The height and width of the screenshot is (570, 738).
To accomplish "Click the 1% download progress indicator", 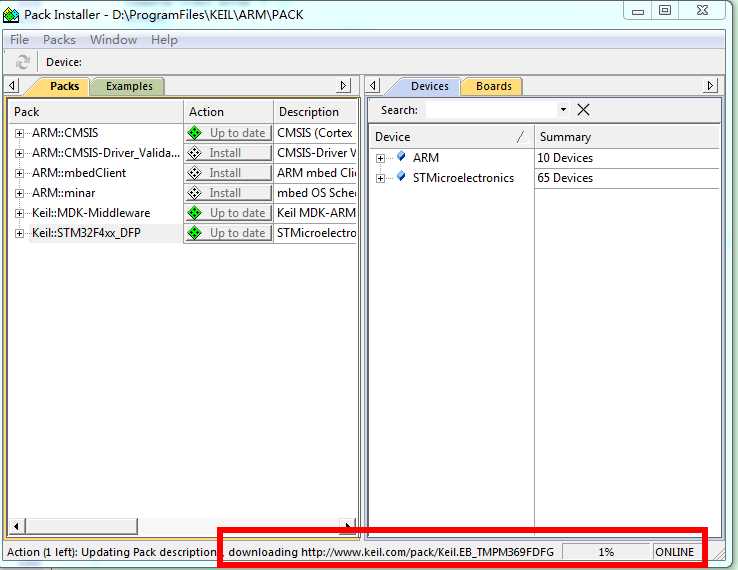I will (606, 552).
